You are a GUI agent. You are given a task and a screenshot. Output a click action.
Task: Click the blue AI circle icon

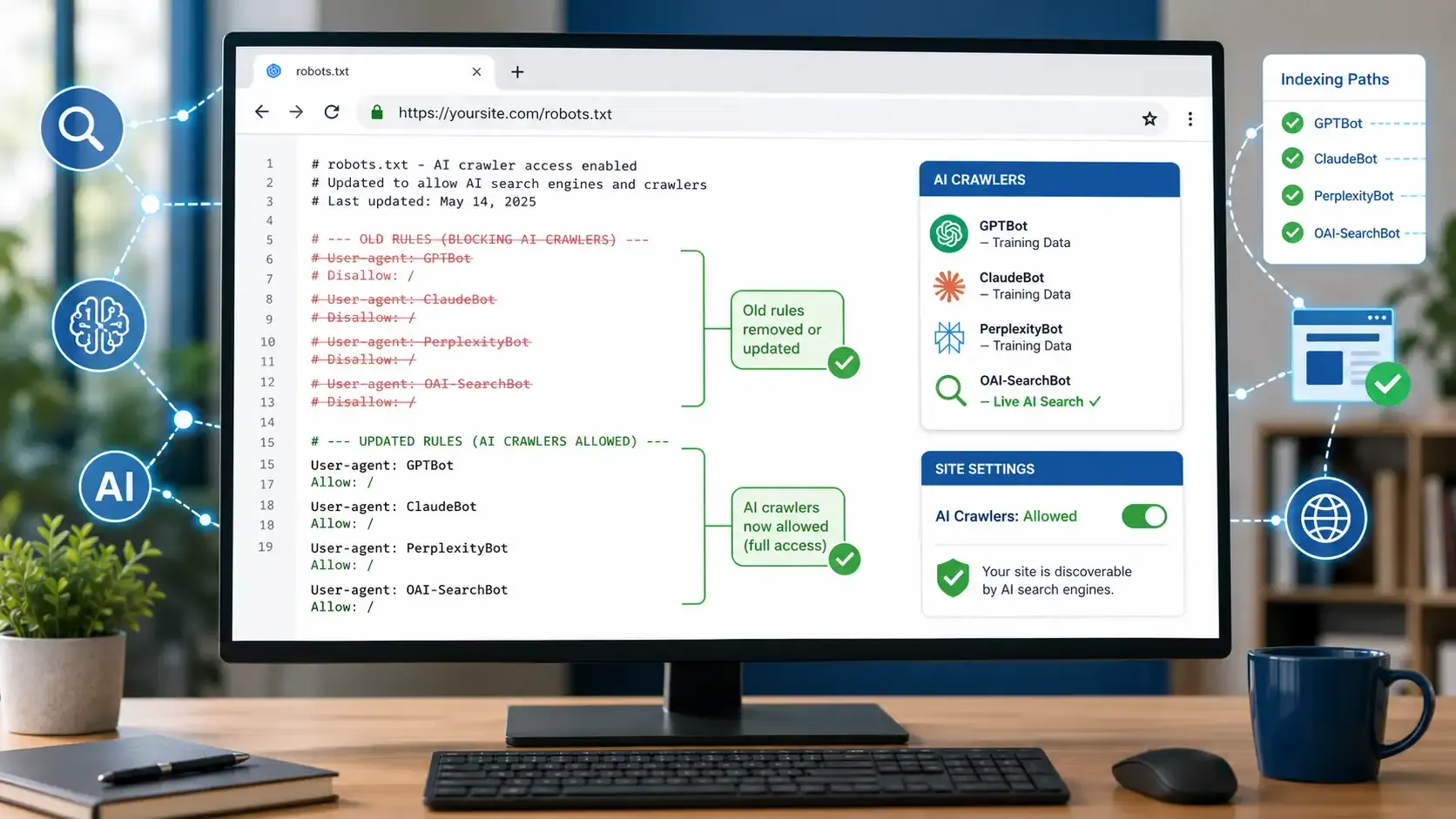click(x=115, y=487)
